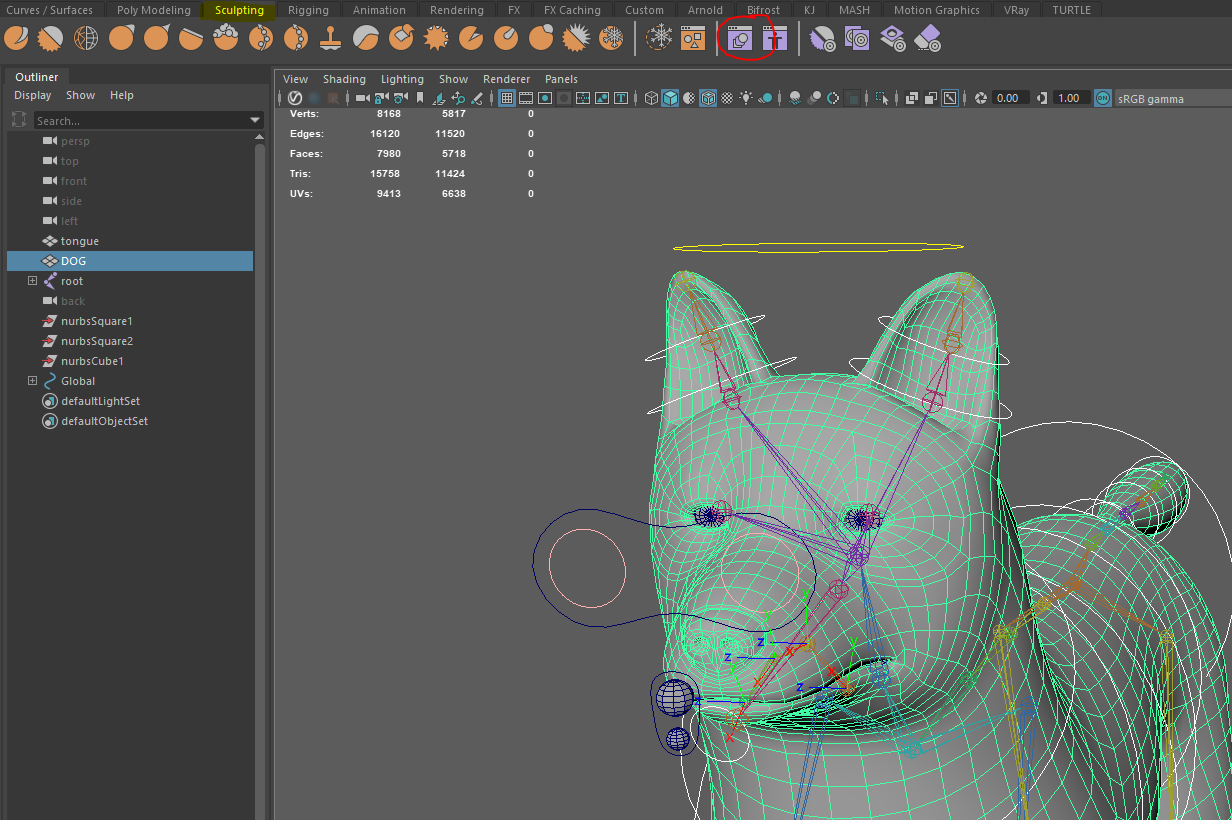
Task: Toggle Lock Camera in panel toolbar
Action: pyautogui.click(x=381, y=98)
